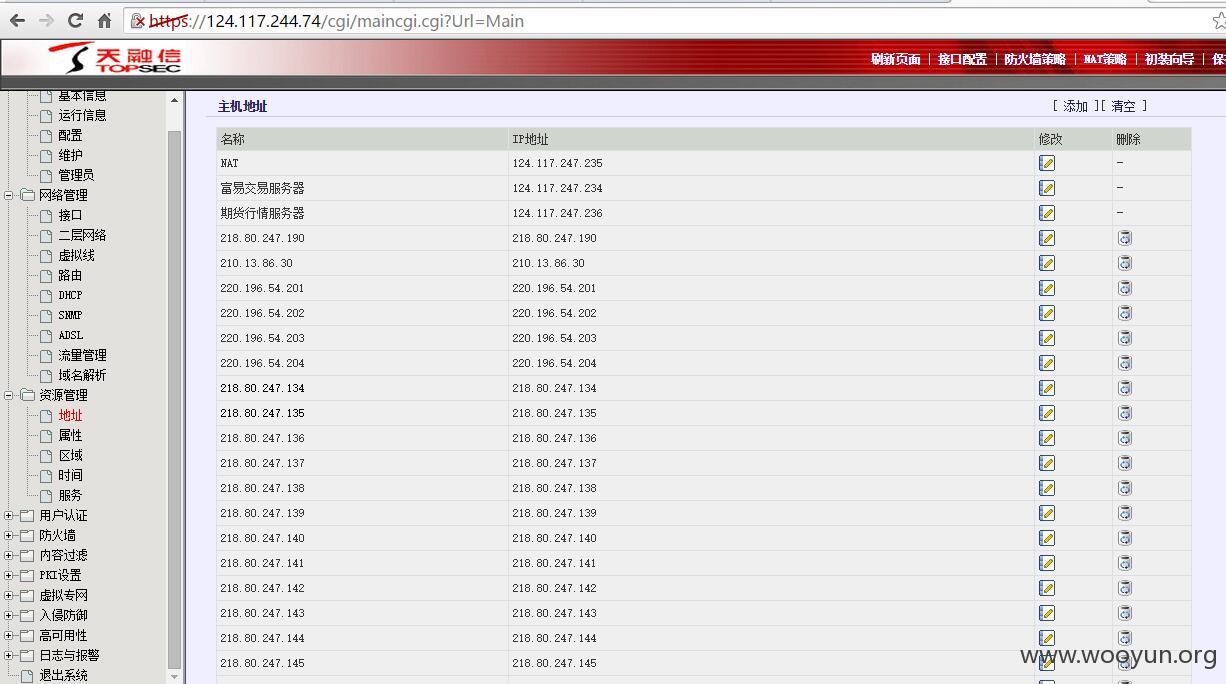
Task: Delete the 218.80.247.134 address entry
Action: (x=1125, y=388)
